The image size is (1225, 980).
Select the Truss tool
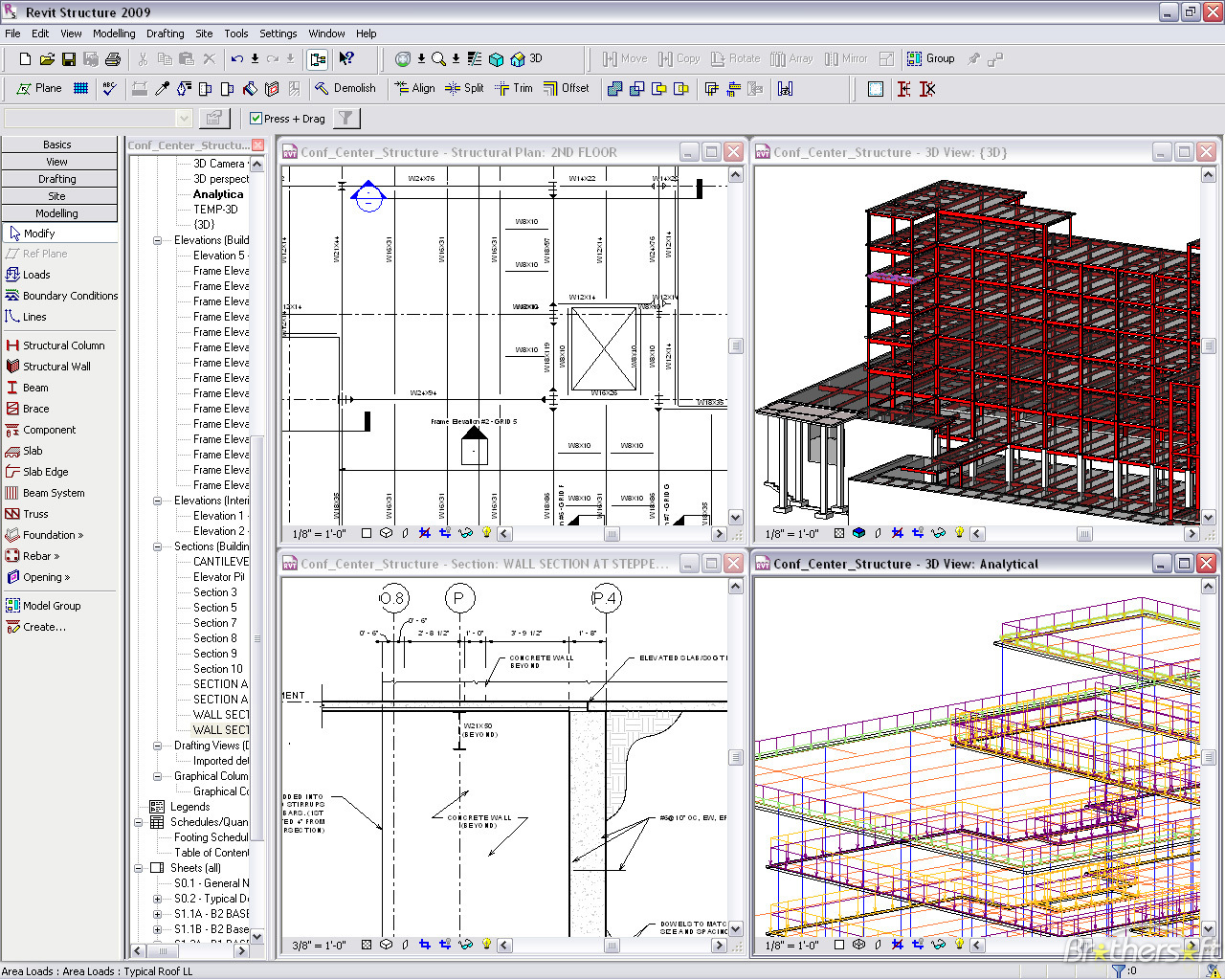(35, 514)
